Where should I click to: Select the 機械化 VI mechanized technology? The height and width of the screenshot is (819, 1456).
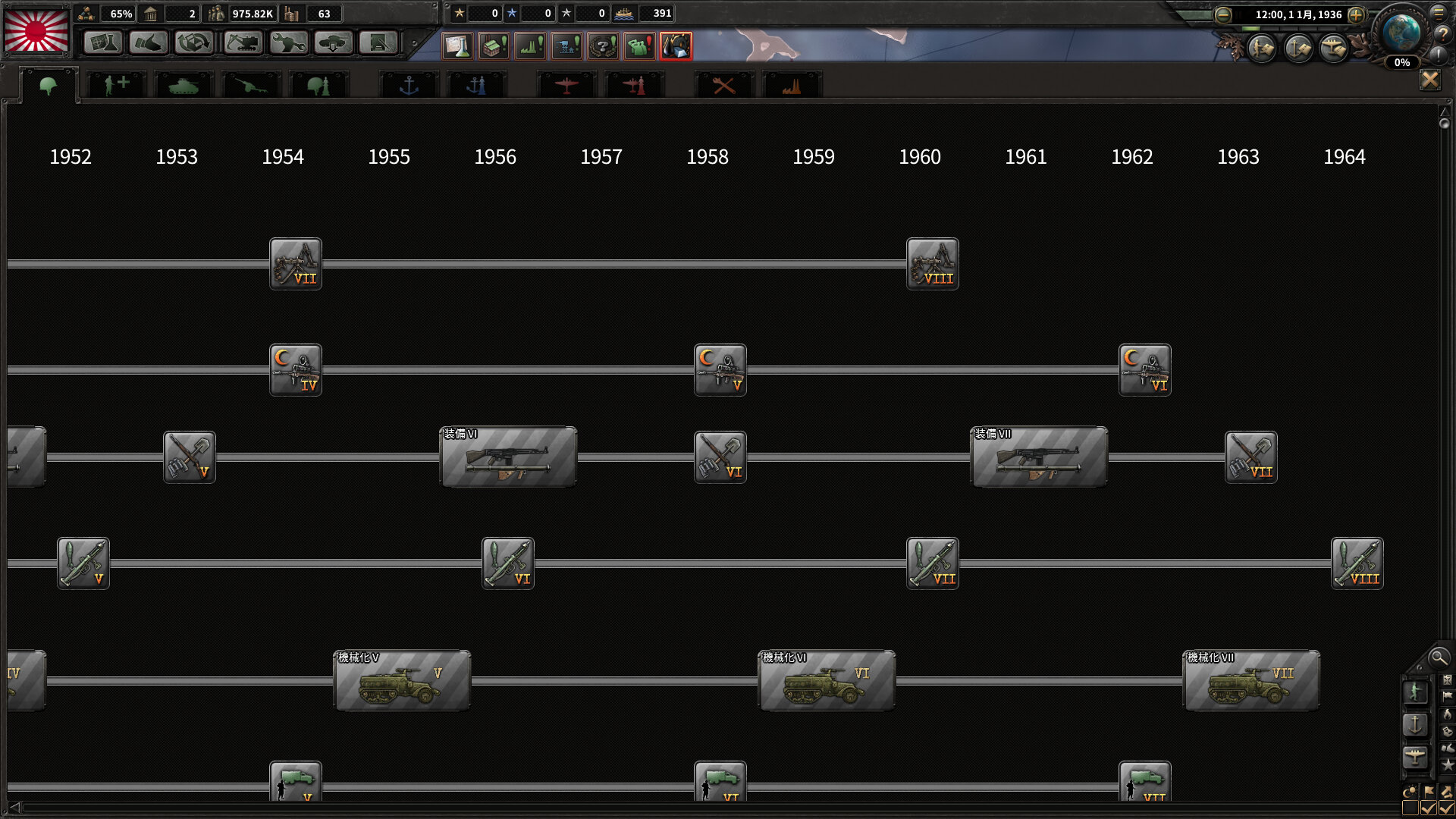coord(827,681)
